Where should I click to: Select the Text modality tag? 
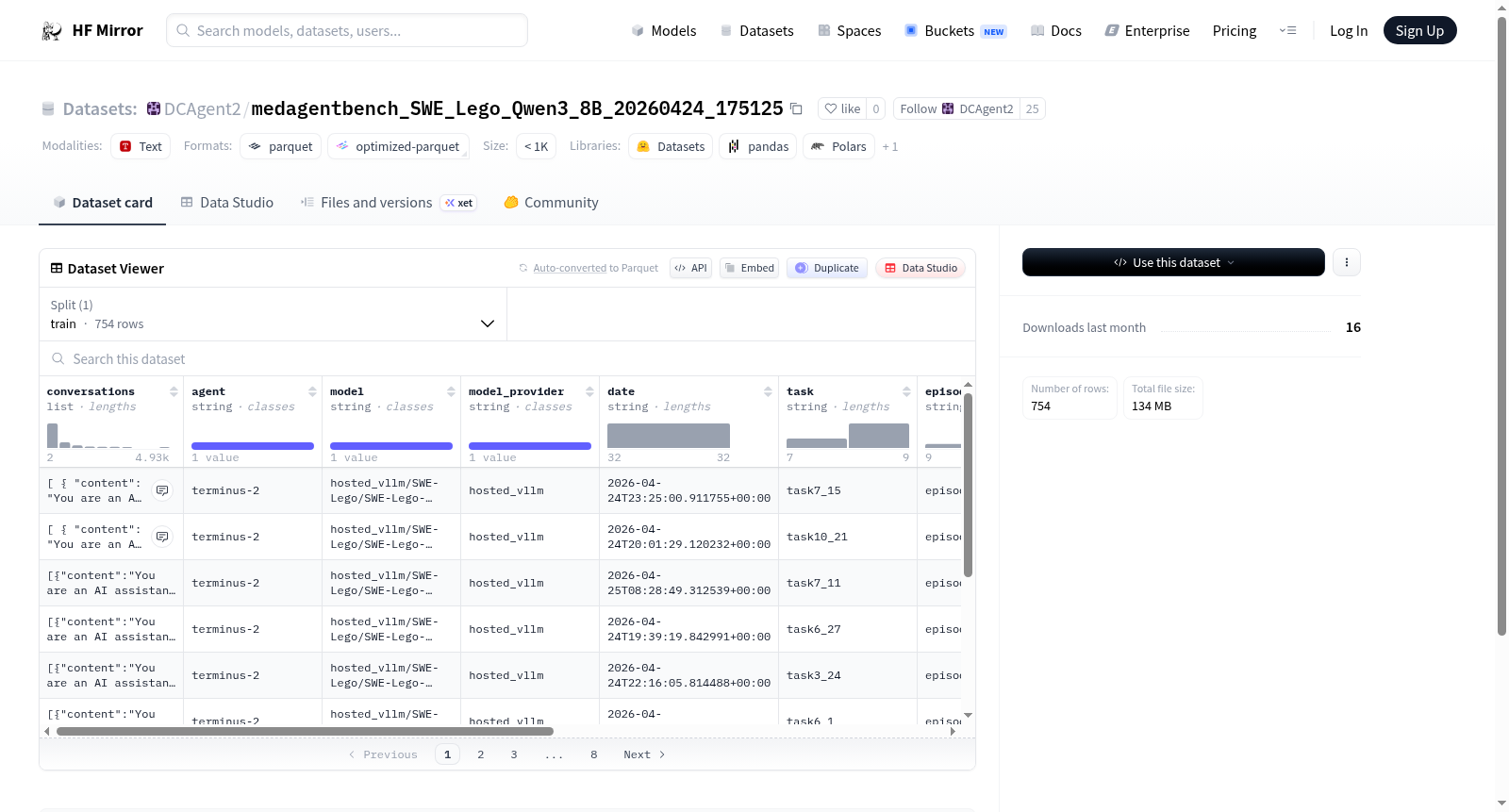point(141,146)
